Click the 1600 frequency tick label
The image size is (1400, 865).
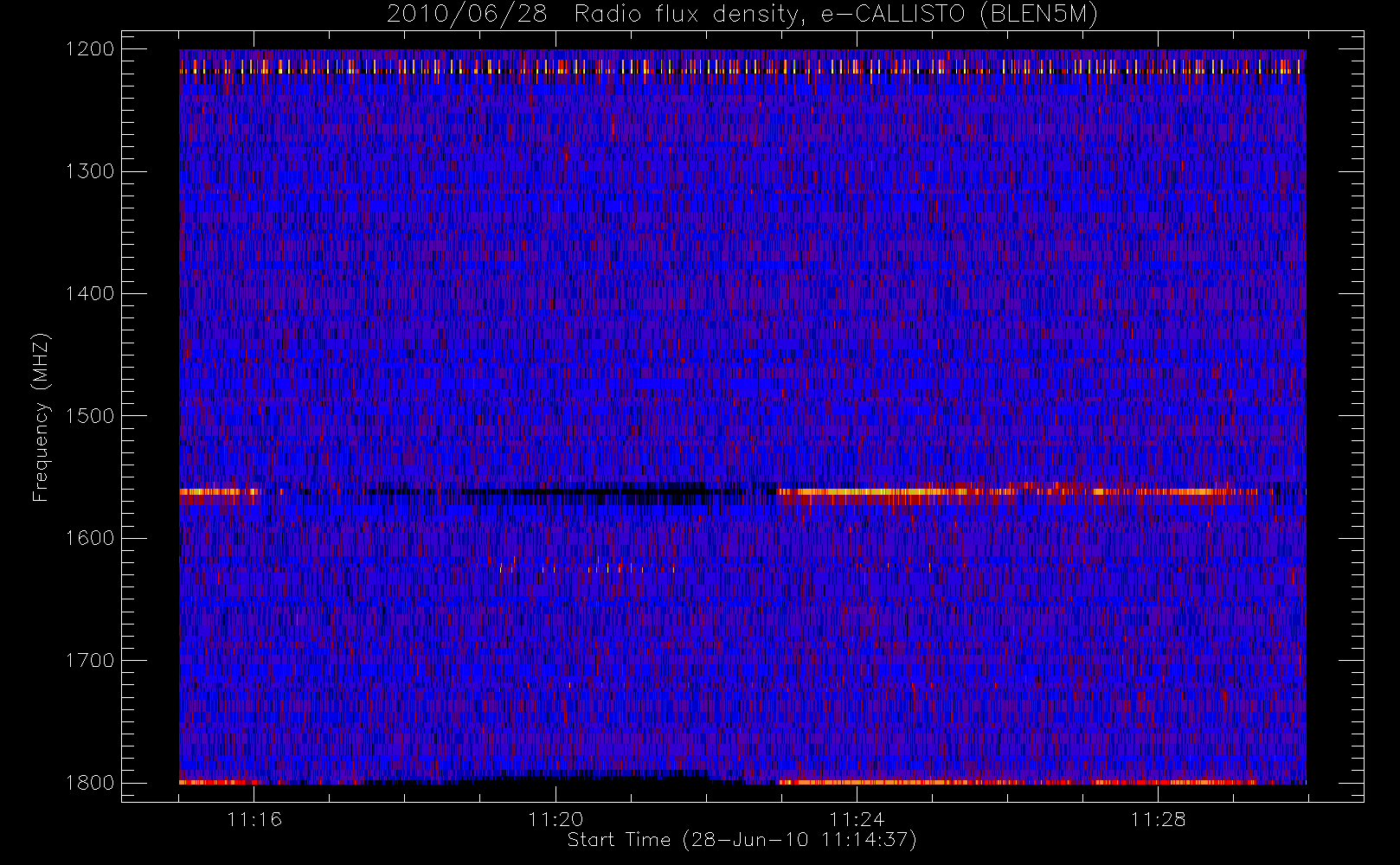point(90,538)
